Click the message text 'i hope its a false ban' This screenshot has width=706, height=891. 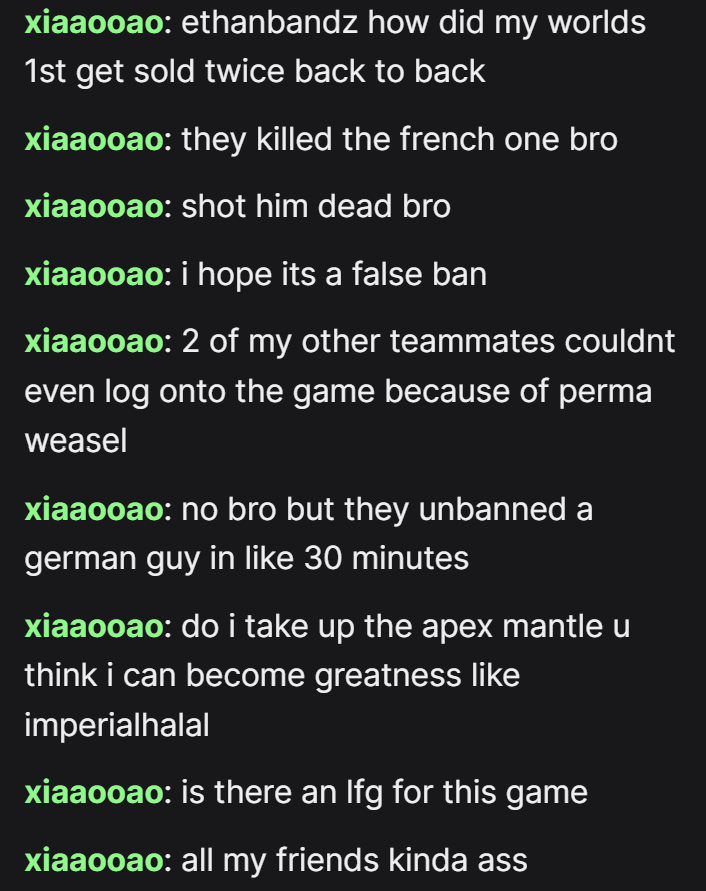pyautogui.click(x=334, y=275)
